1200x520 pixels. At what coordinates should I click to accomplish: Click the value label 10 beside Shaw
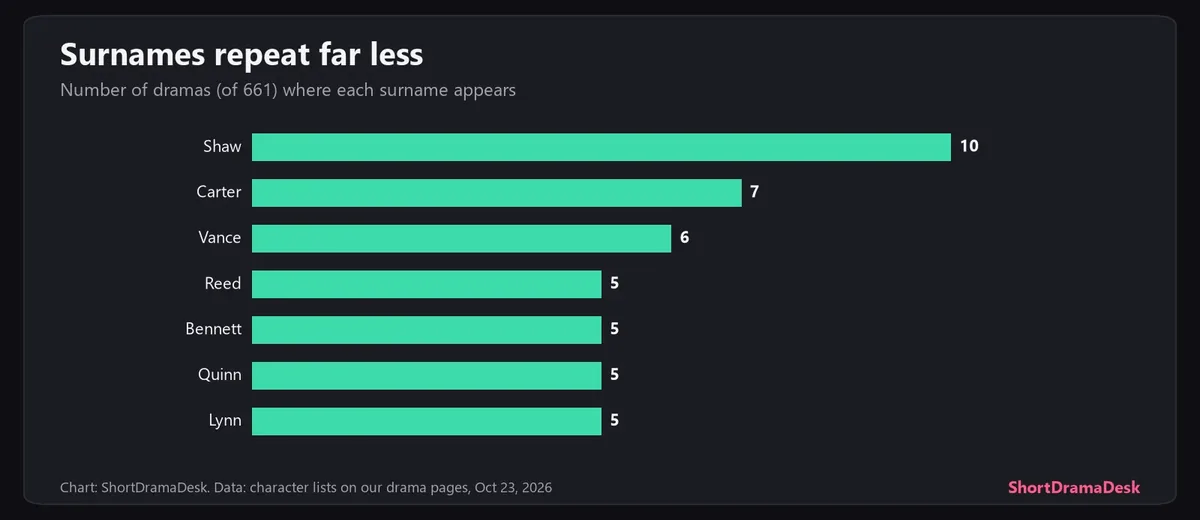tap(969, 147)
